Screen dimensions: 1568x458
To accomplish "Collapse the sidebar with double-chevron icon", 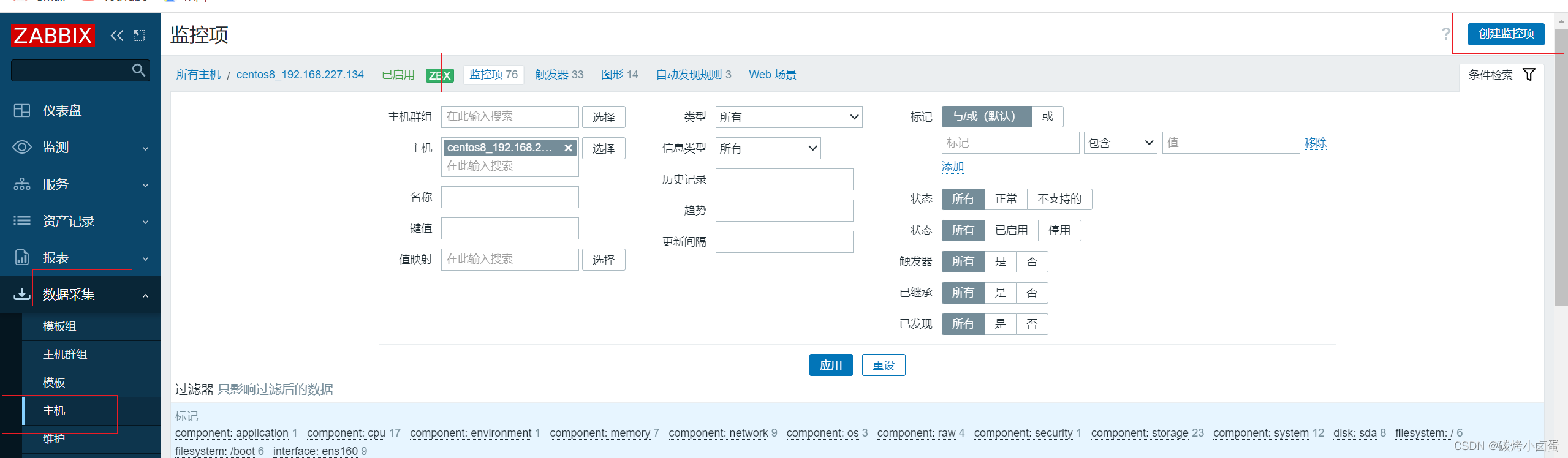I will point(116,36).
